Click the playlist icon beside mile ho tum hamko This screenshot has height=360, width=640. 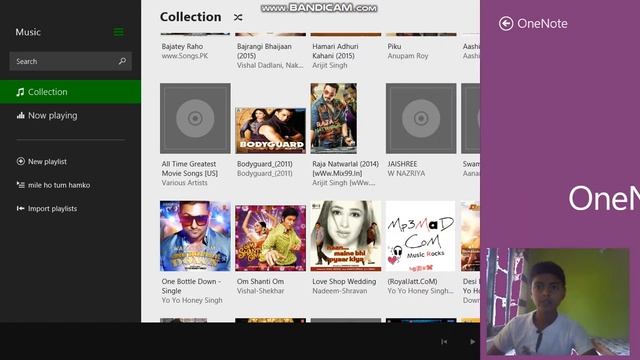click(x=20, y=185)
